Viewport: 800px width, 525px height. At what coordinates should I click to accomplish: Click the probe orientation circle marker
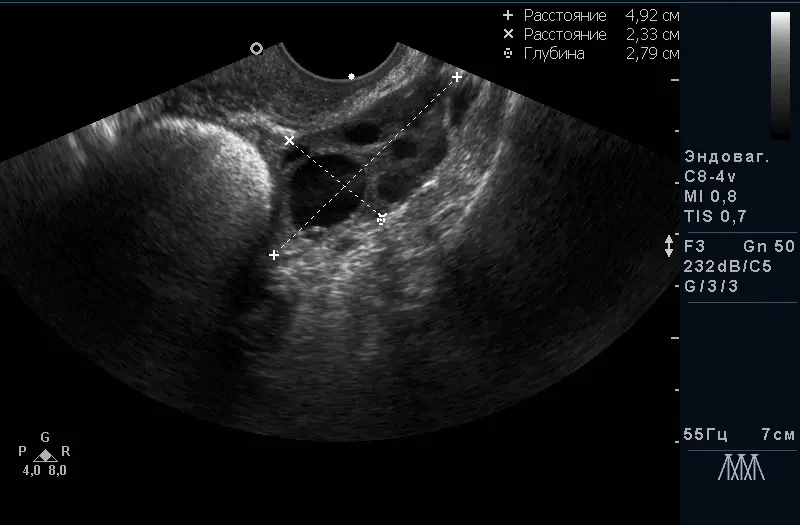click(257, 48)
